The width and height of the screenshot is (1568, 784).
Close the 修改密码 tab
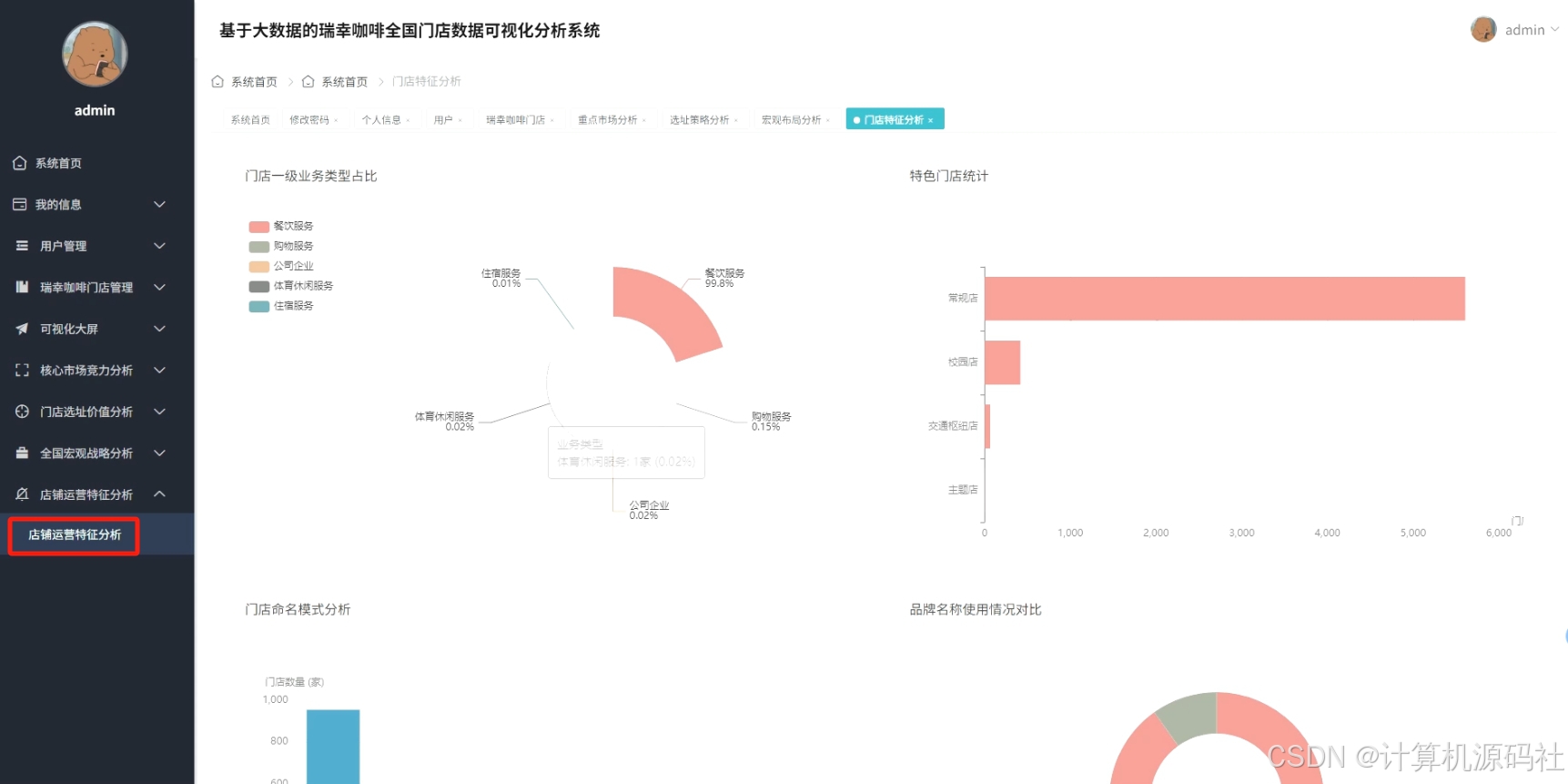click(x=336, y=120)
